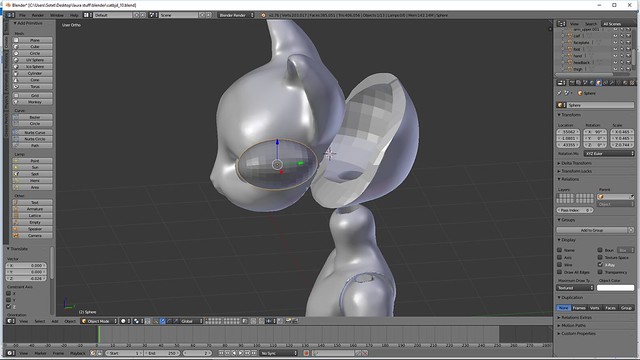
Task: Add a Cylinder mesh primitive
Action: click(32, 73)
